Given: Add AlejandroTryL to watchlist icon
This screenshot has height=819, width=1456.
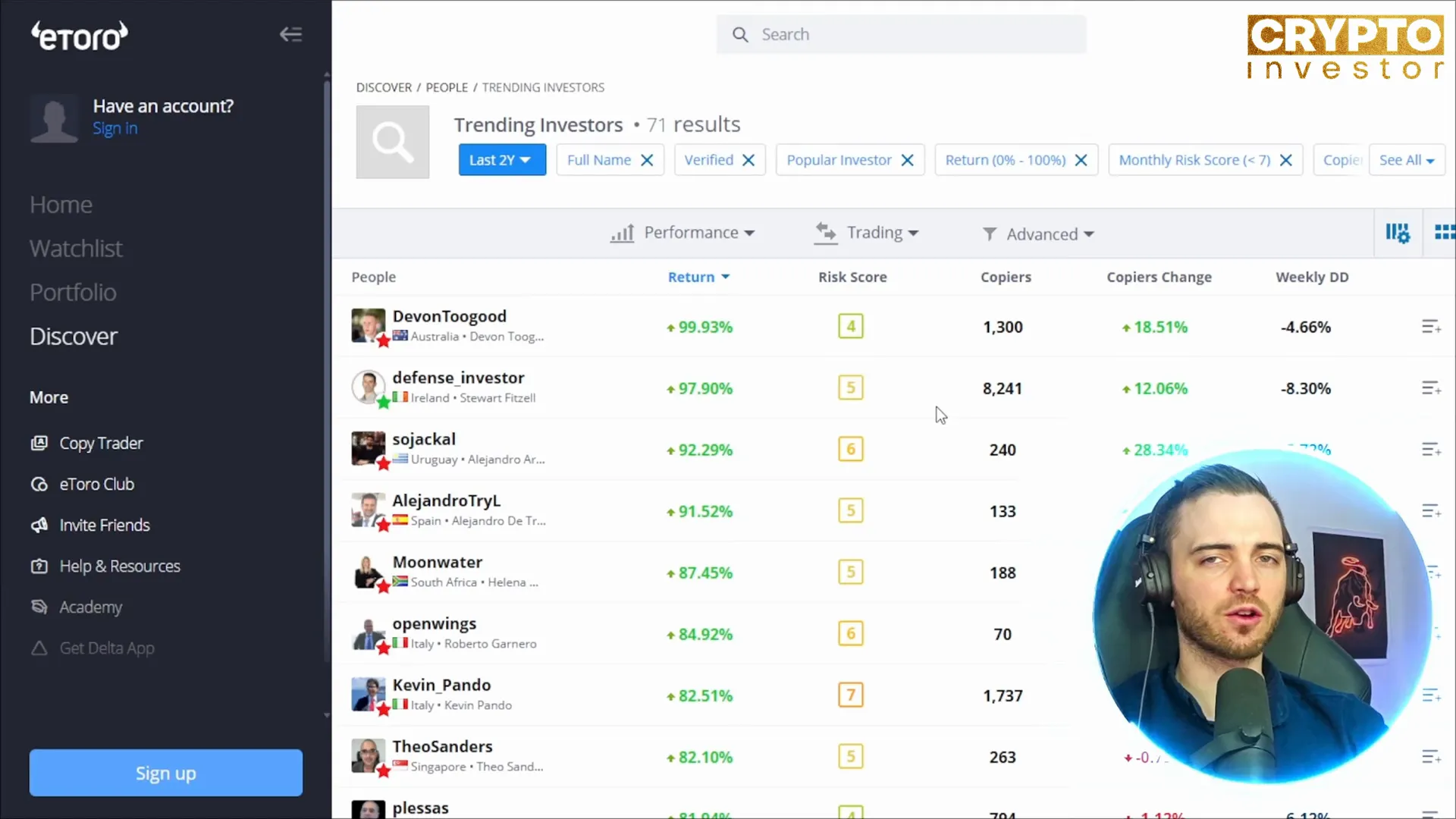Looking at the screenshot, I should pyautogui.click(x=1431, y=511).
